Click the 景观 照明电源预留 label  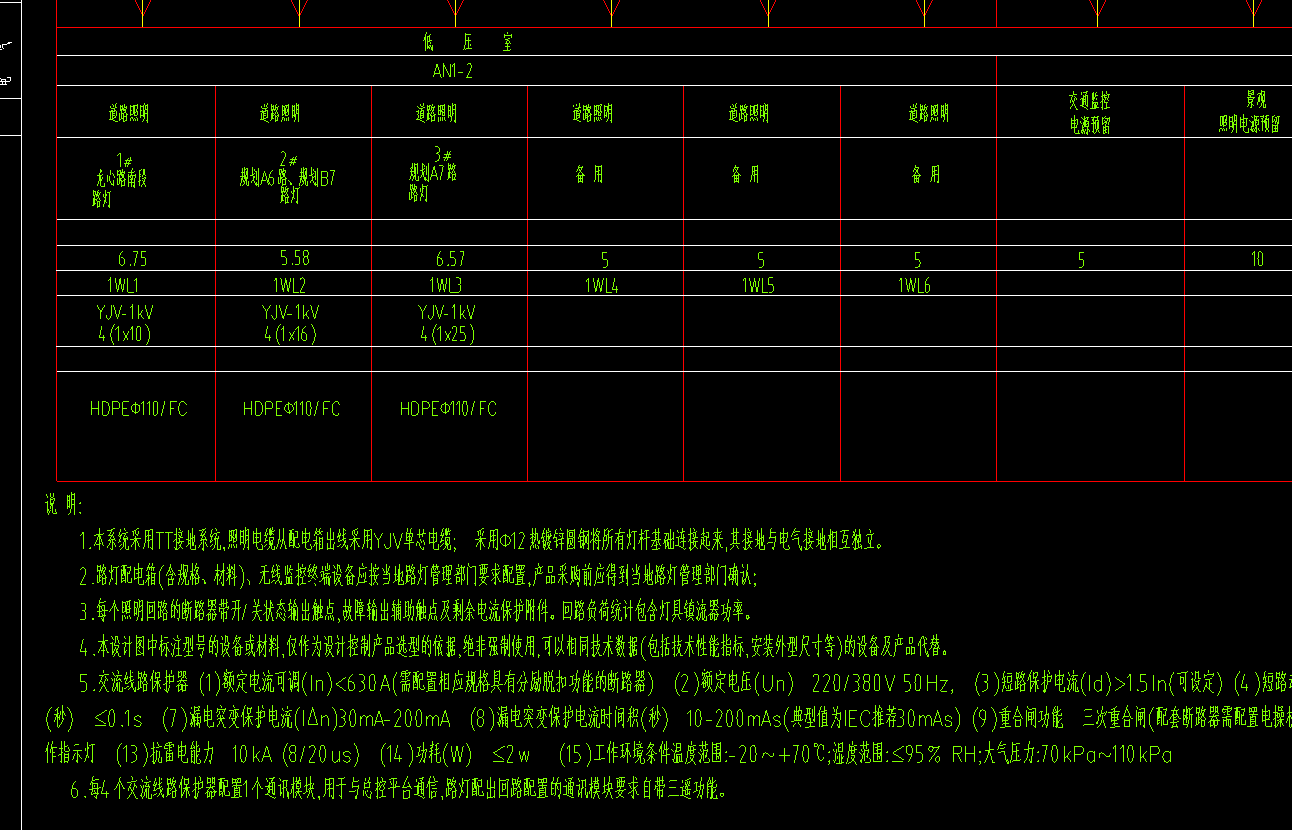[1249, 112]
